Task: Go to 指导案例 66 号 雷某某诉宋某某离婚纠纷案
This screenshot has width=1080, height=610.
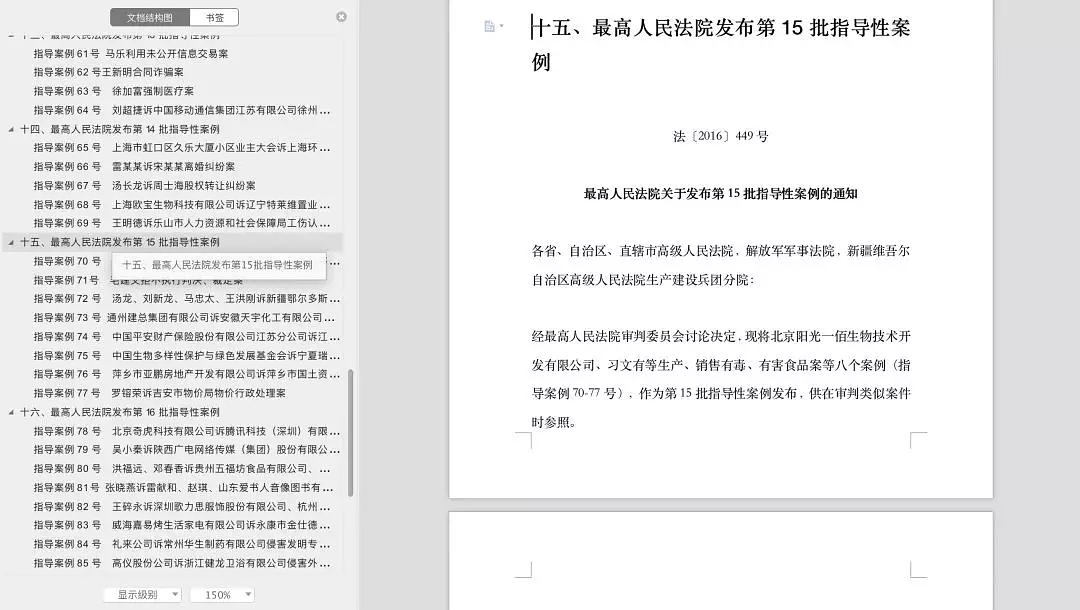Action: [134, 167]
